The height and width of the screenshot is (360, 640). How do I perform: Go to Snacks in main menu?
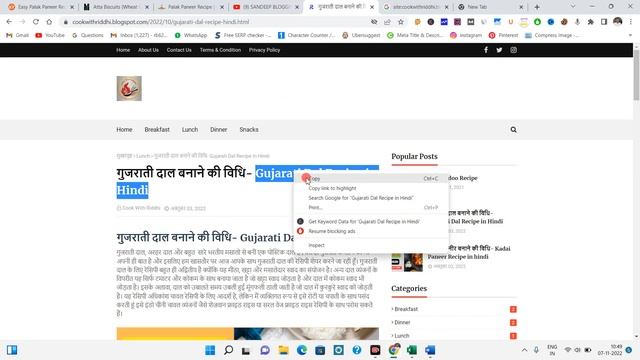tap(249, 129)
